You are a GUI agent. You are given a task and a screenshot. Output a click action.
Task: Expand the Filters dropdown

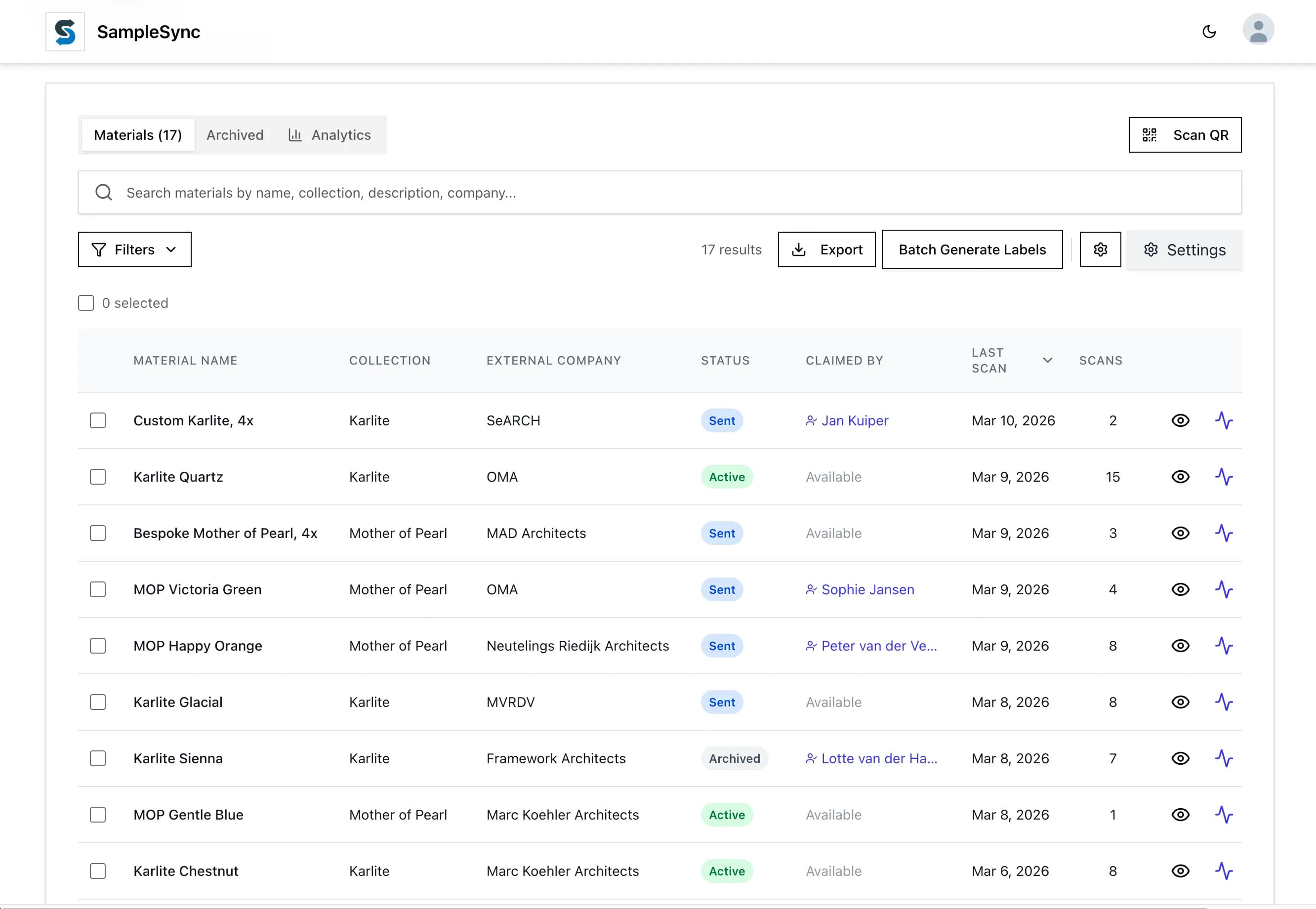(x=134, y=249)
